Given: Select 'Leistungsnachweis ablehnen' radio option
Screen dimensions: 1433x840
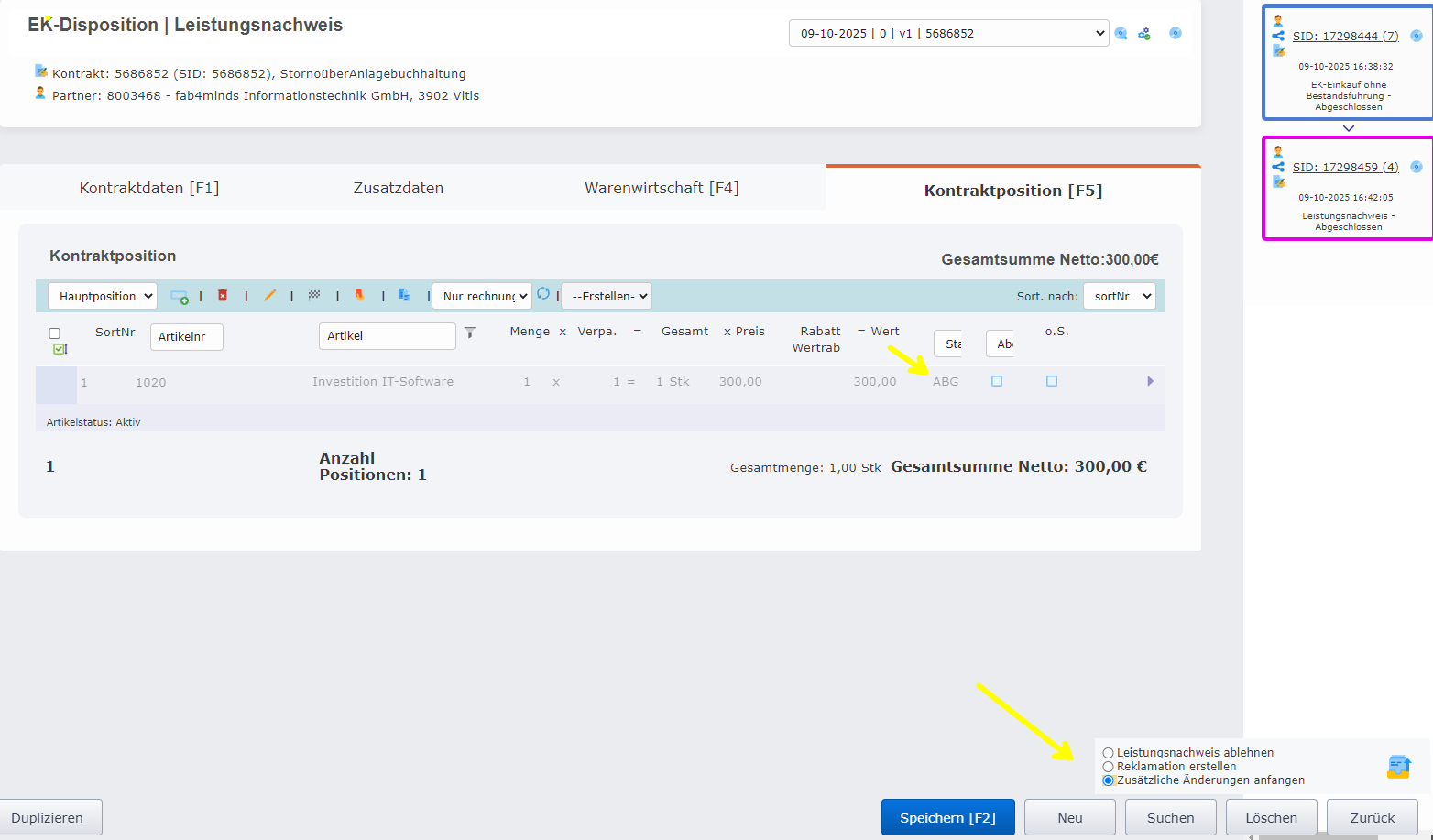Looking at the screenshot, I should (x=1109, y=753).
